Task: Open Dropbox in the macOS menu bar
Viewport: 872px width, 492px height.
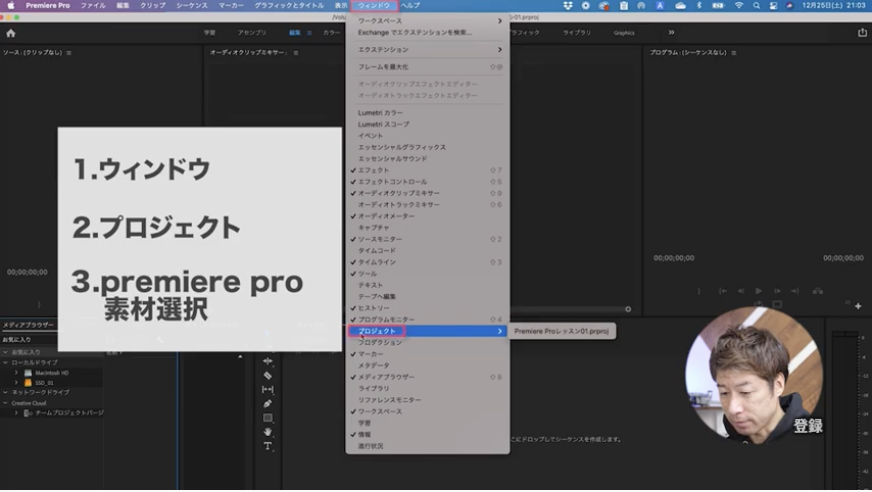Action: (x=568, y=6)
